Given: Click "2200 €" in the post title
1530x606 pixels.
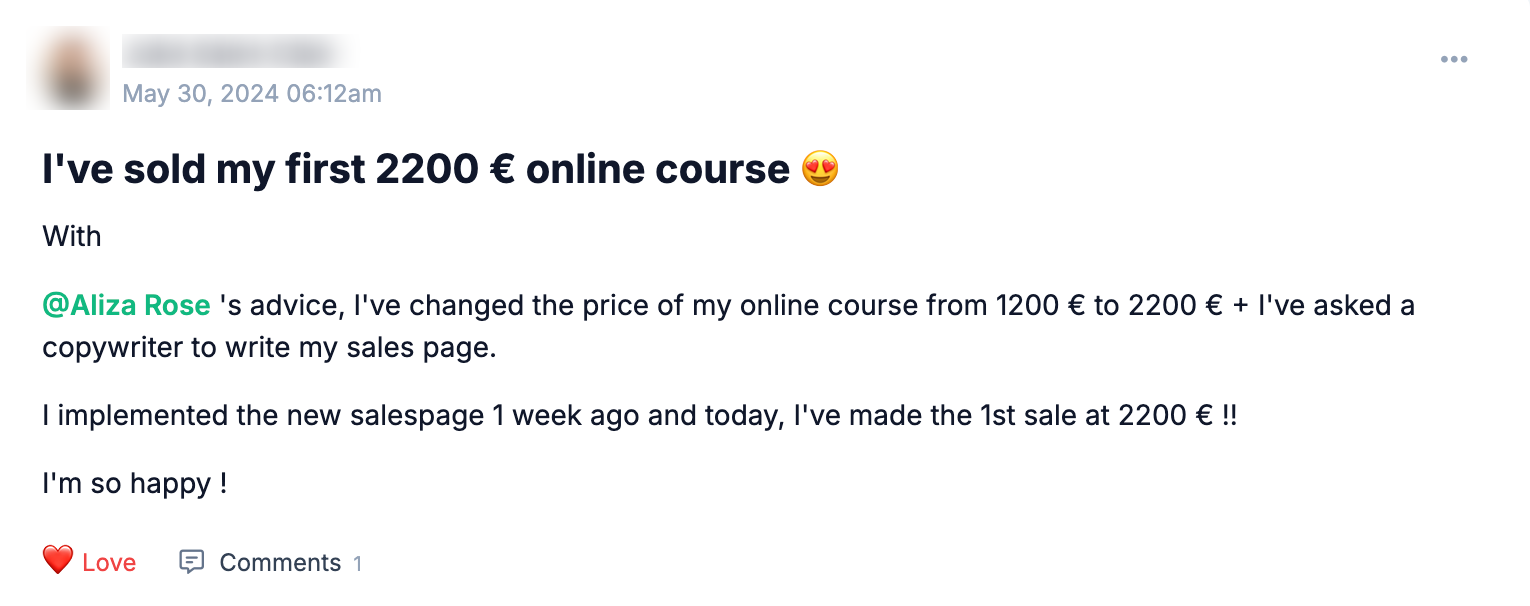Looking at the screenshot, I should [x=444, y=170].
